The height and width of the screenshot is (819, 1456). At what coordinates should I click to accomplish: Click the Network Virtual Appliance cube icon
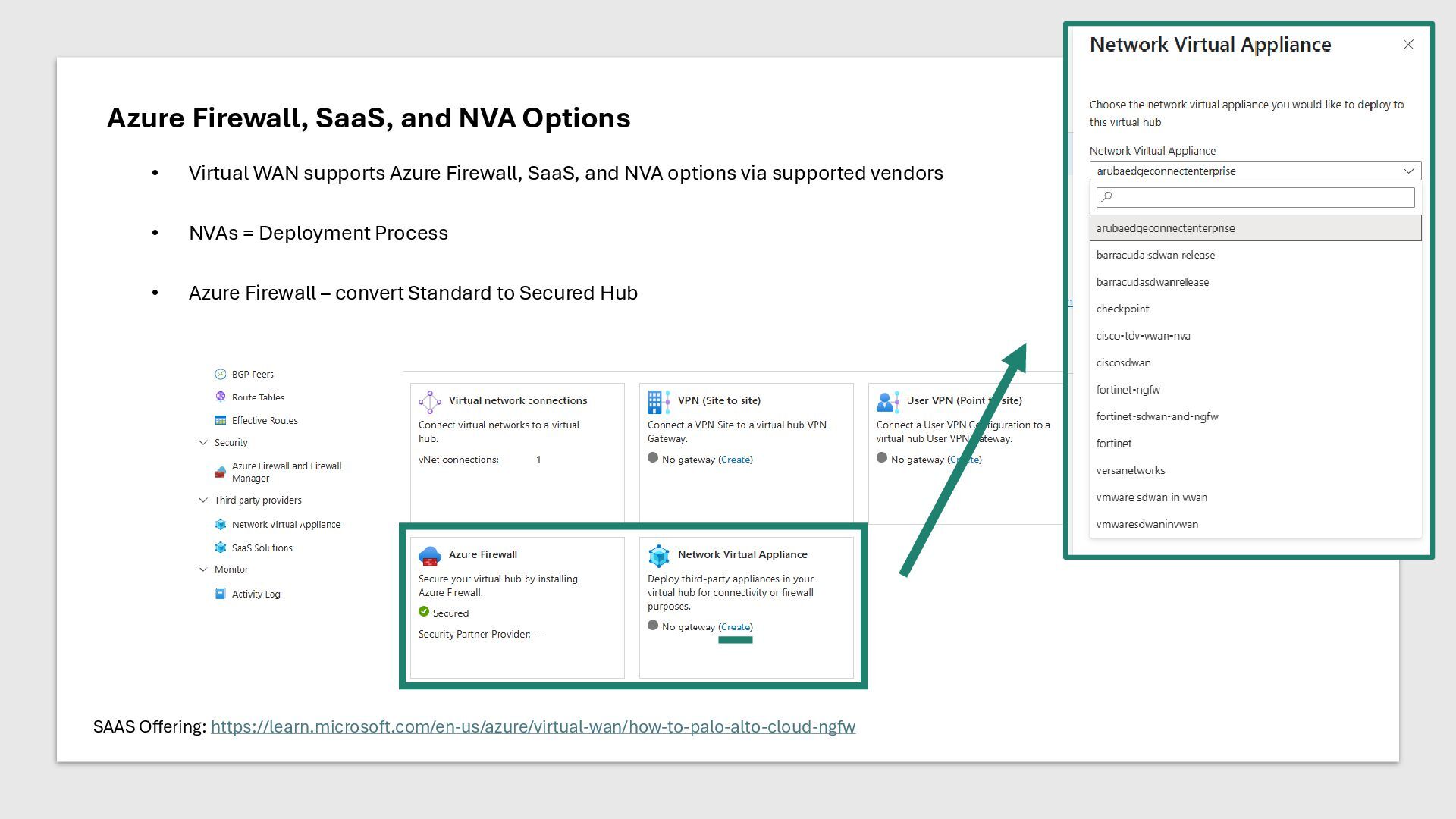click(x=659, y=556)
